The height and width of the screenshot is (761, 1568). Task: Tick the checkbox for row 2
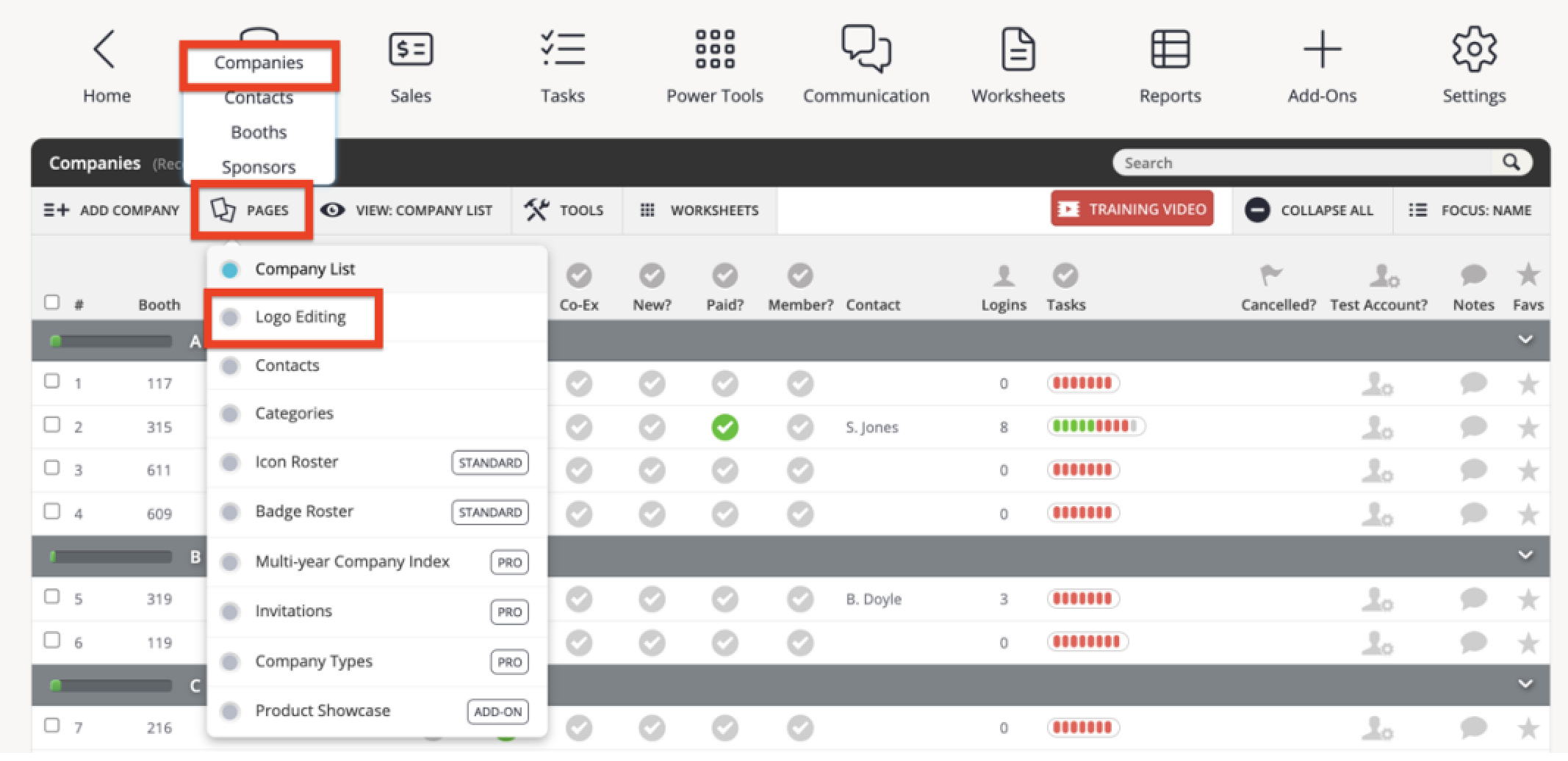coord(51,425)
